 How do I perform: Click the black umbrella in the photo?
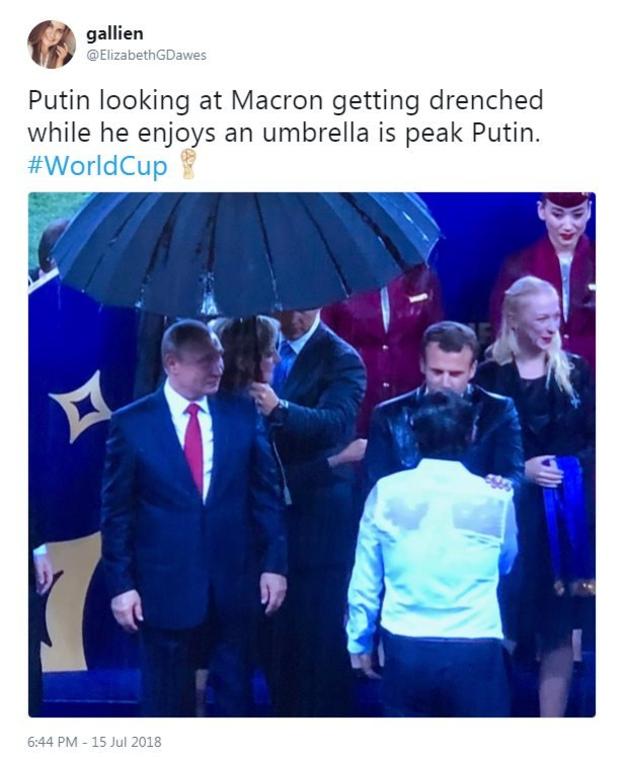pyautogui.click(x=246, y=252)
